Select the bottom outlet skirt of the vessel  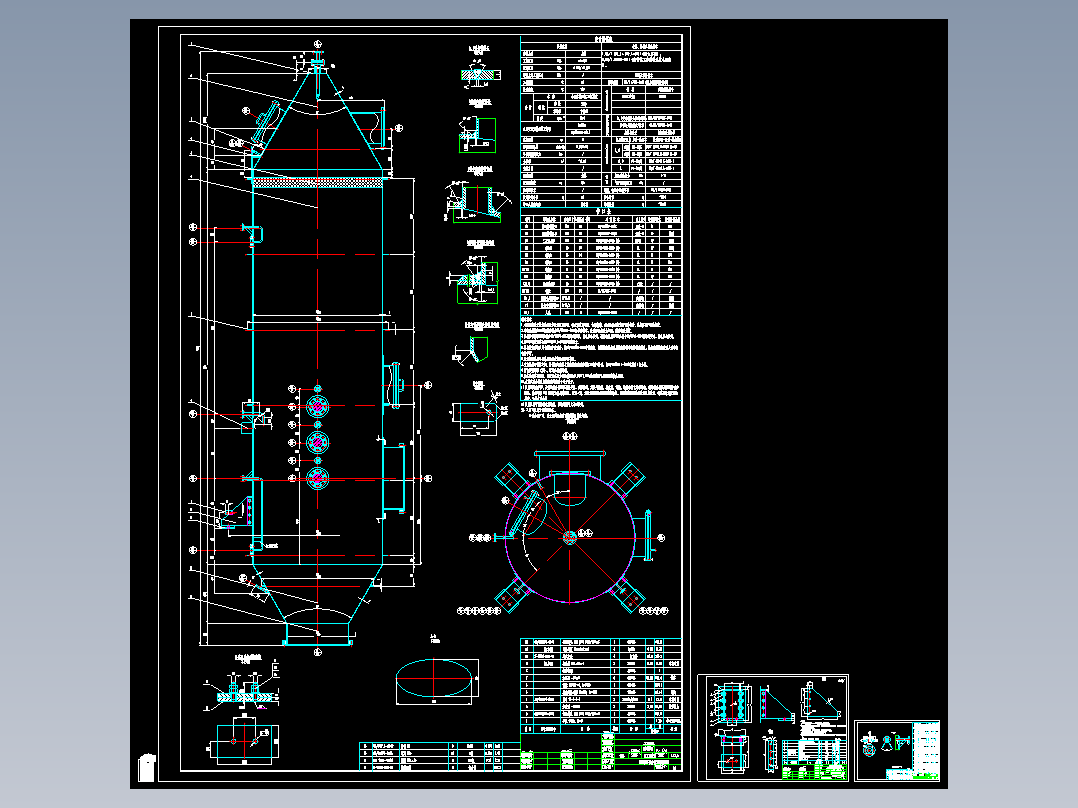coord(318,633)
